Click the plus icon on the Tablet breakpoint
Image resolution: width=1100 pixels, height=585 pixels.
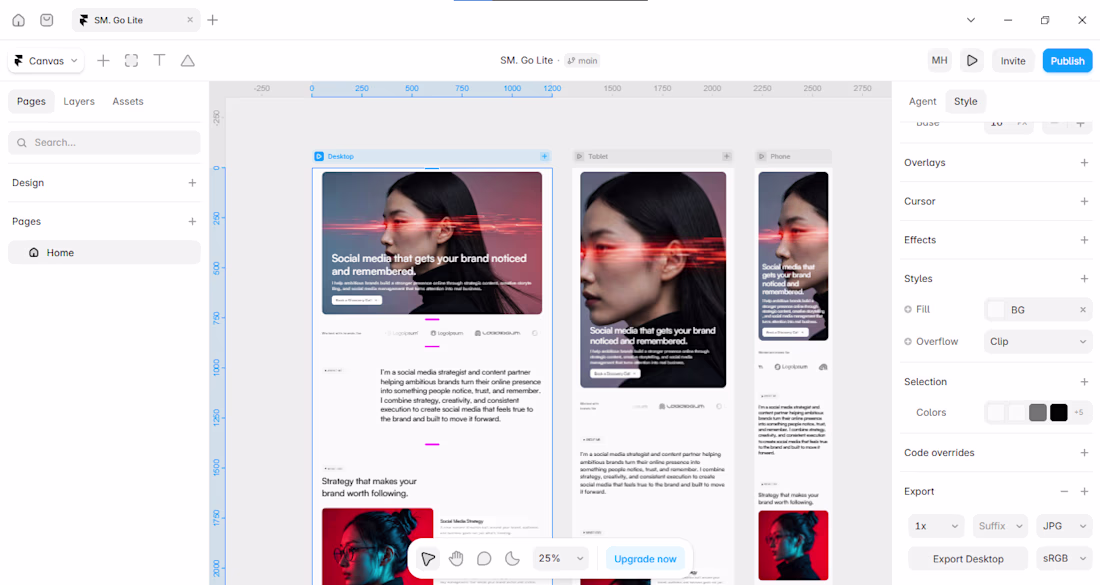pos(727,156)
